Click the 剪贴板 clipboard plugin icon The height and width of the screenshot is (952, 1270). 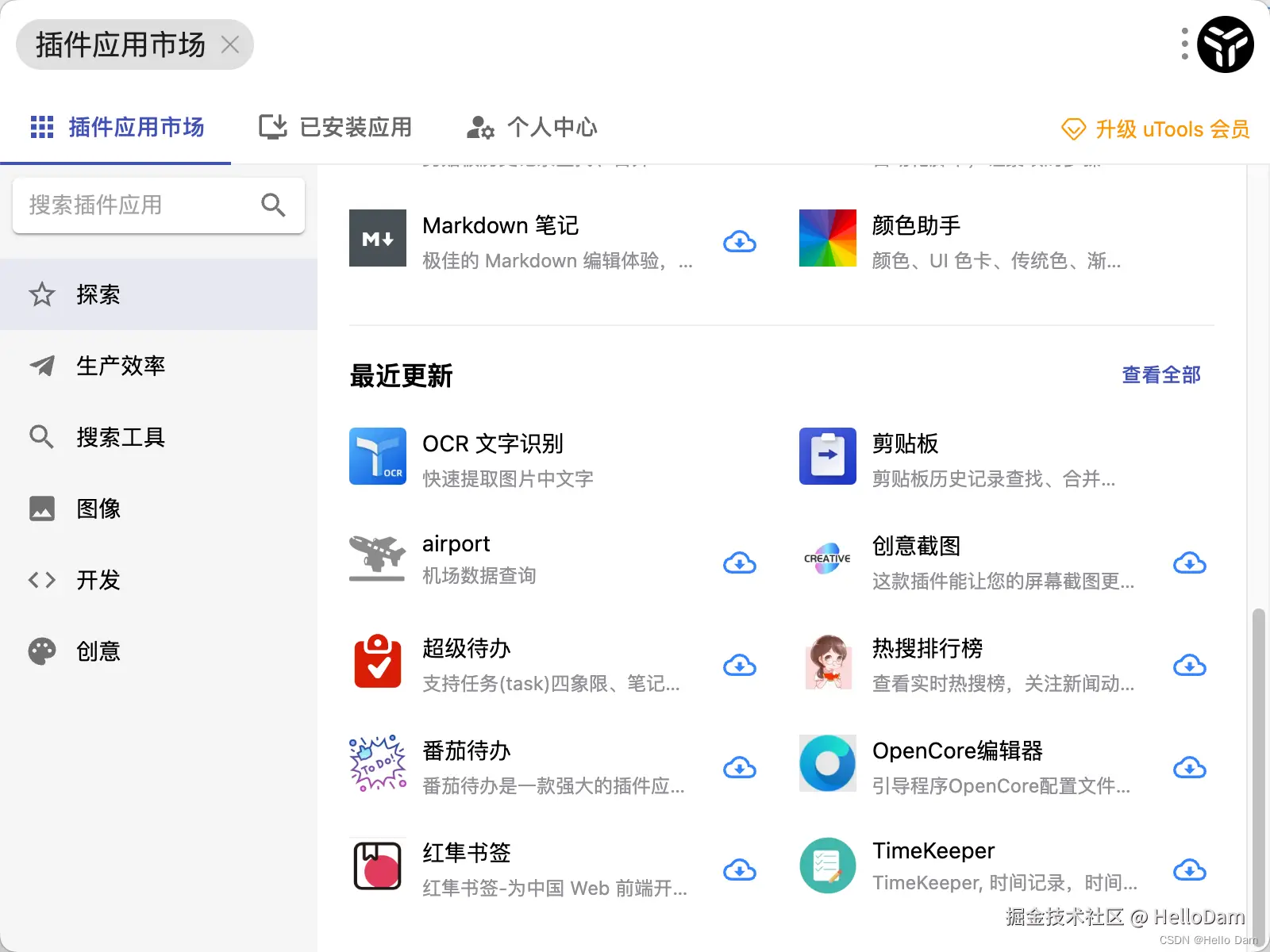pyautogui.click(x=827, y=456)
